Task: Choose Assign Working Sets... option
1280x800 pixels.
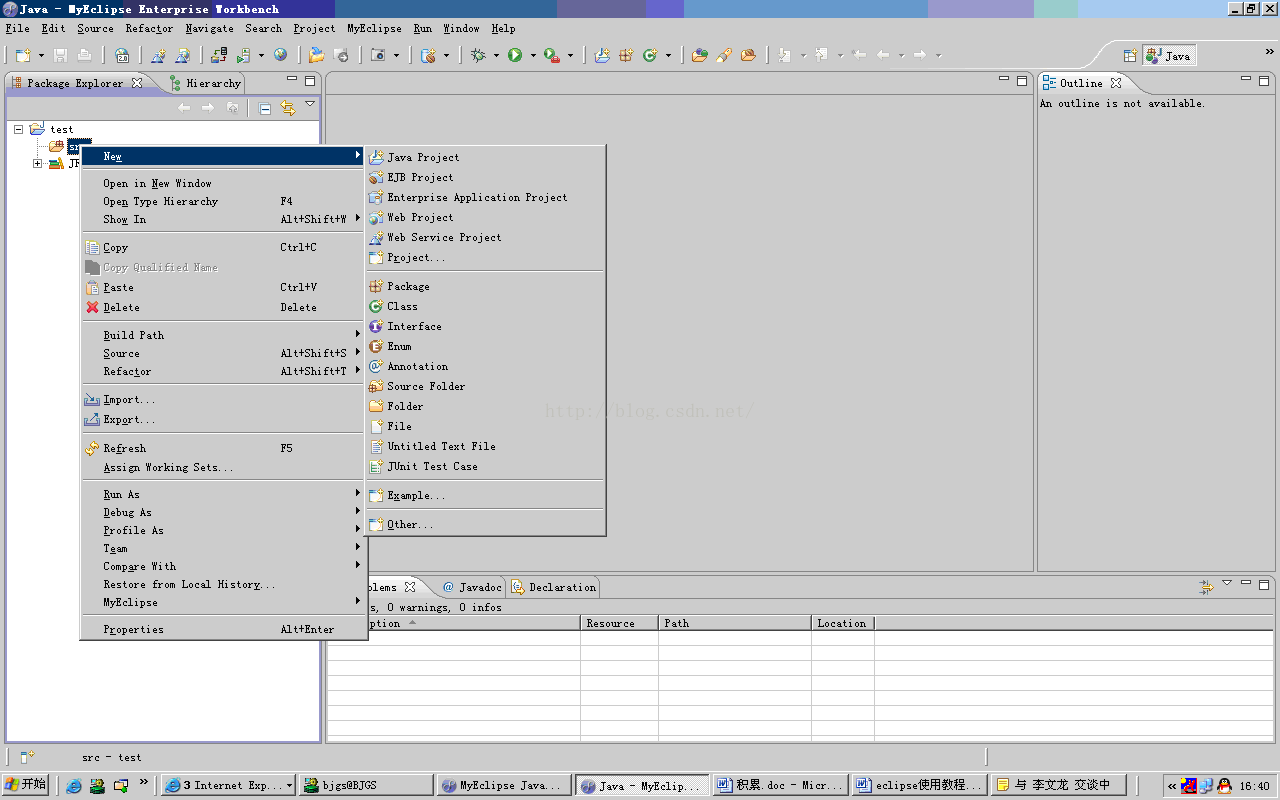Action: pyautogui.click(x=224, y=467)
